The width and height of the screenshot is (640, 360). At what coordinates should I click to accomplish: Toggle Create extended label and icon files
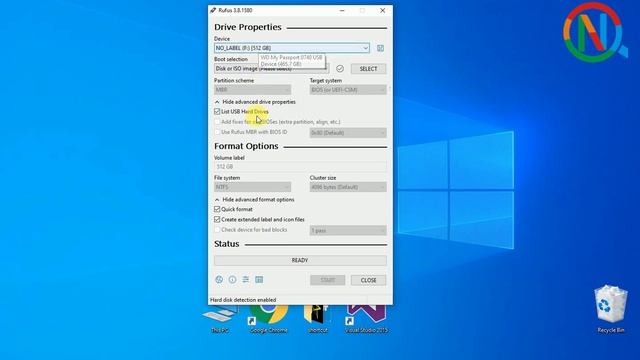tap(217, 219)
